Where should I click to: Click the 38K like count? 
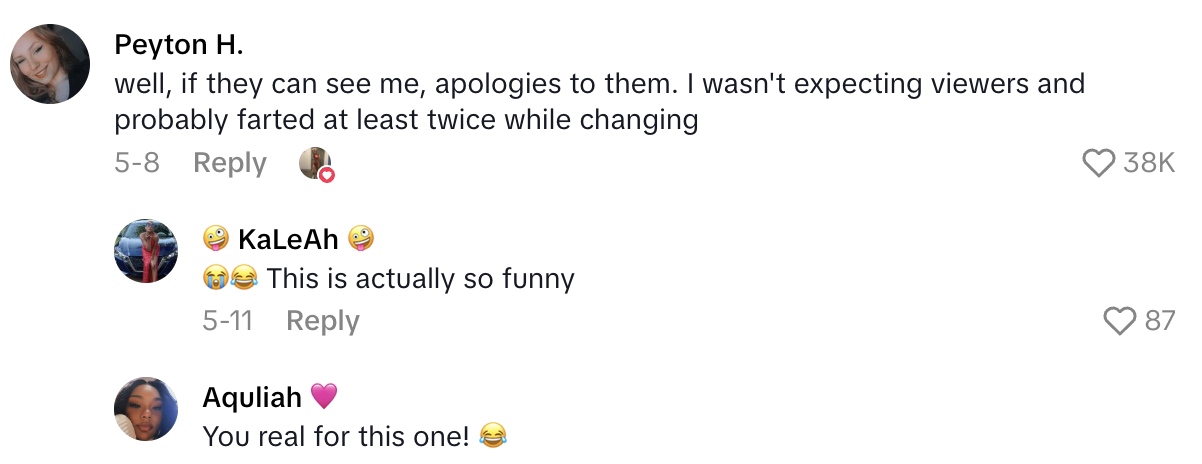[x=1148, y=163]
